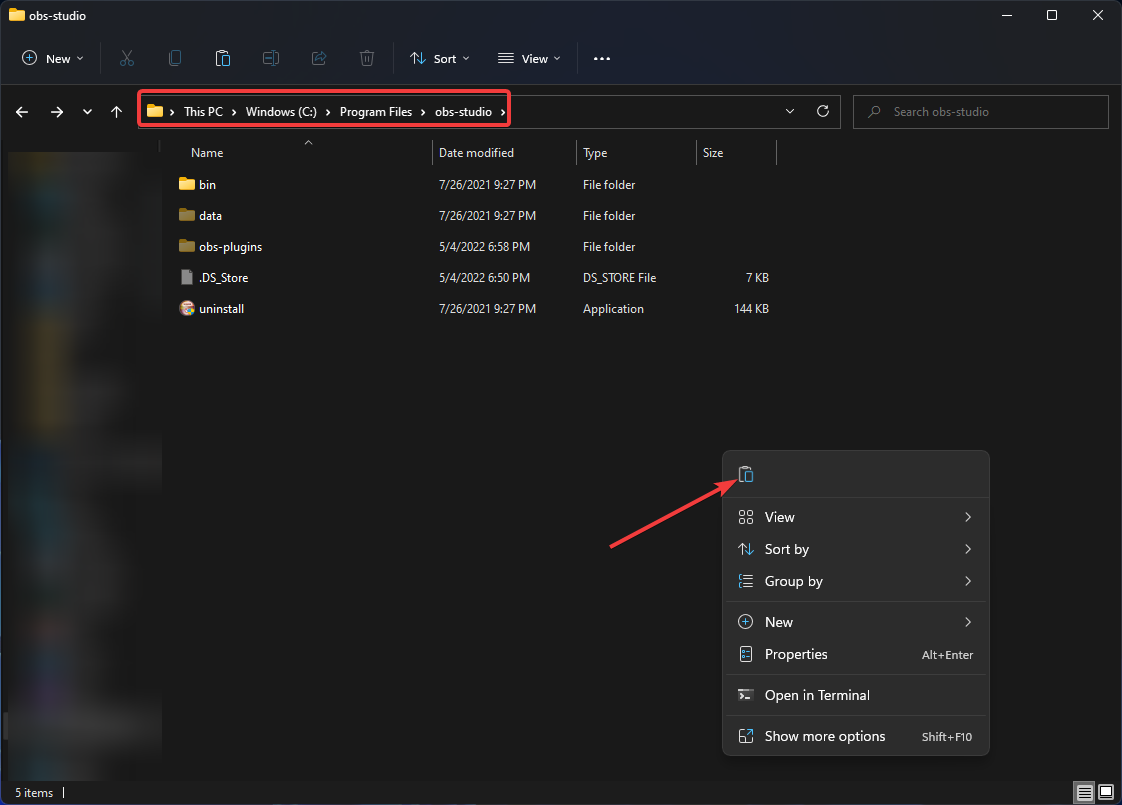1122x805 pixels.
Task: Sort by Name column header
Action: 207,152
